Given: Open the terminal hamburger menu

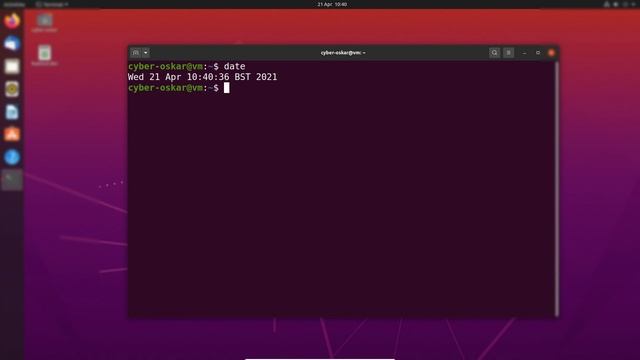Looking at the screenshot, I should click(509, 53).
